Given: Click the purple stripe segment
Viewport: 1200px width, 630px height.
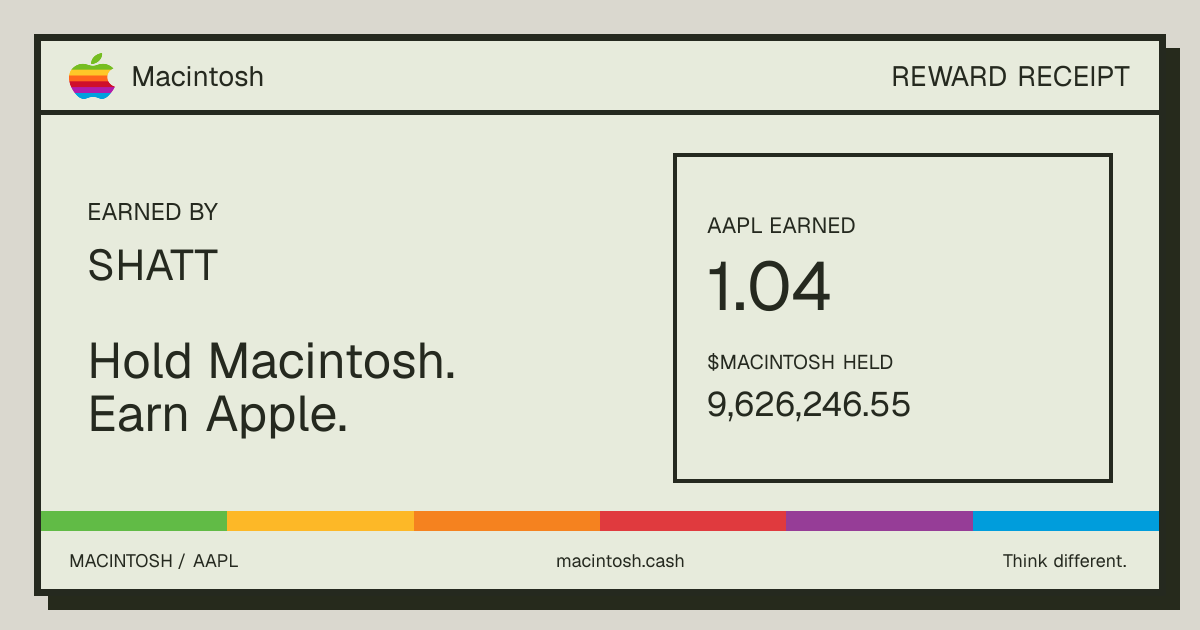Looking at the screenshot, I should pyautogui.click(x=879, y=521).
